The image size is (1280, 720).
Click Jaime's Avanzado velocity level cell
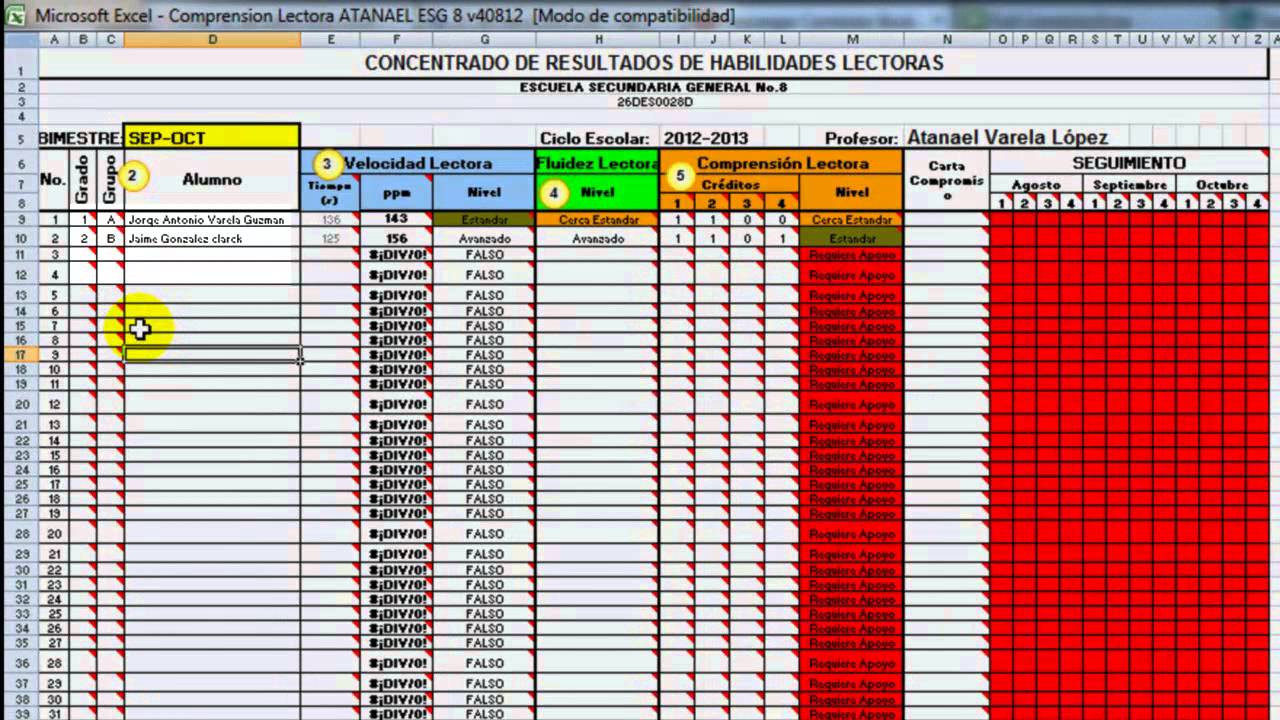(x=484, y=239)
